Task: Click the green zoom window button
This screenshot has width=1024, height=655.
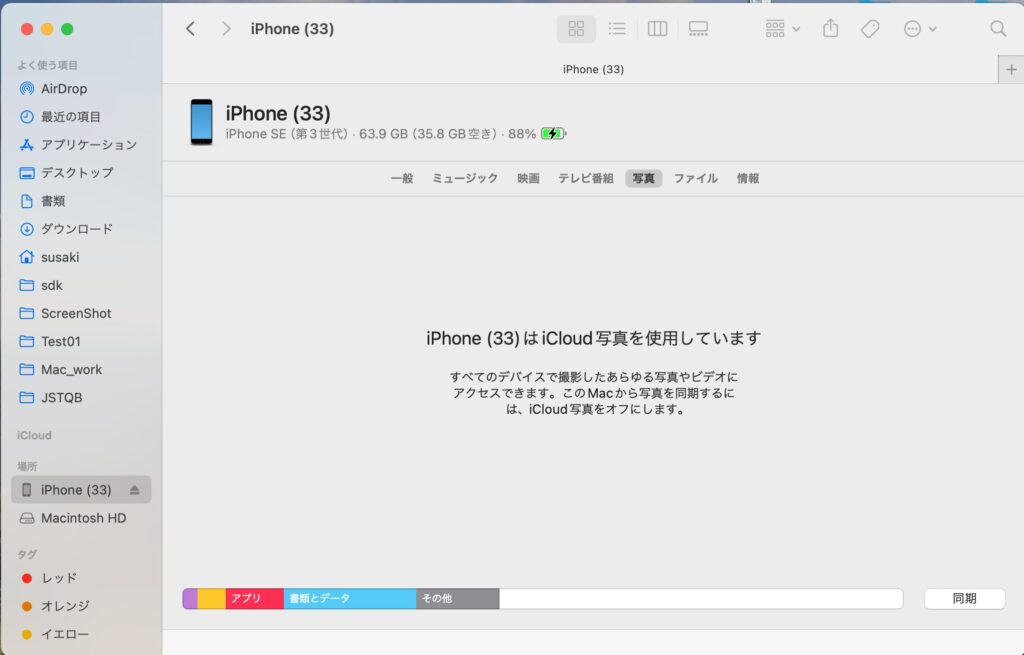Action: click(x=67, y=29)
